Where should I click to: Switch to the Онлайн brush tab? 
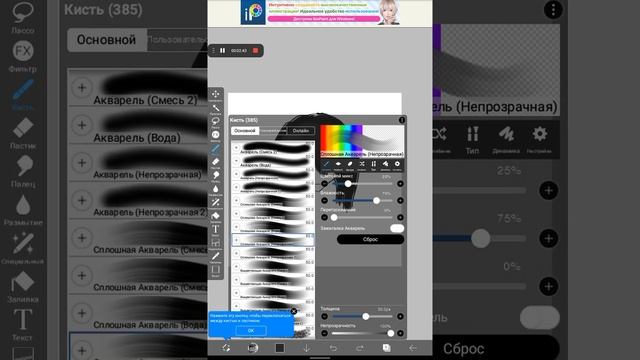[301, 131]
